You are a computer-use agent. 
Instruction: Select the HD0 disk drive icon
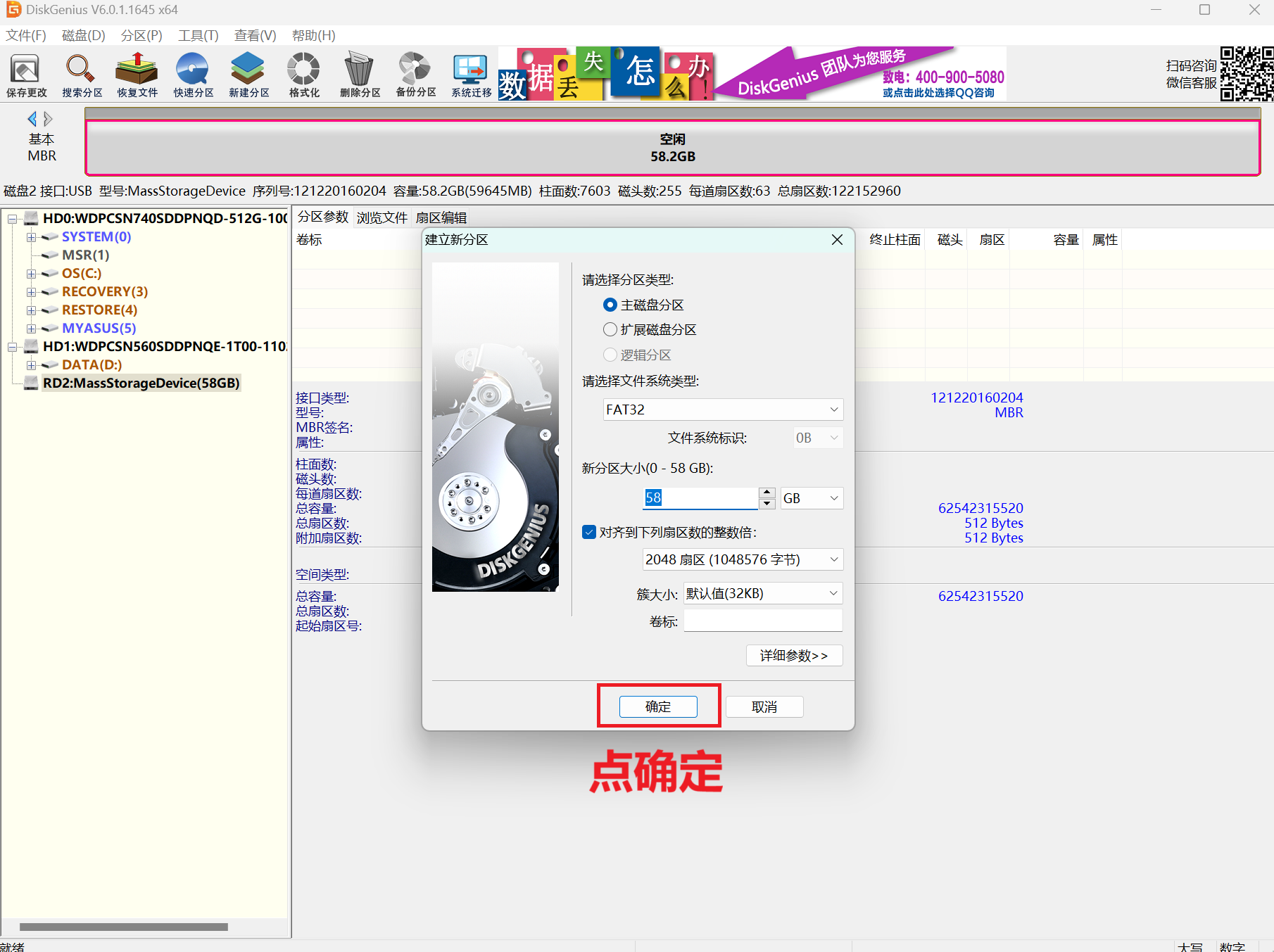[31, 218]
